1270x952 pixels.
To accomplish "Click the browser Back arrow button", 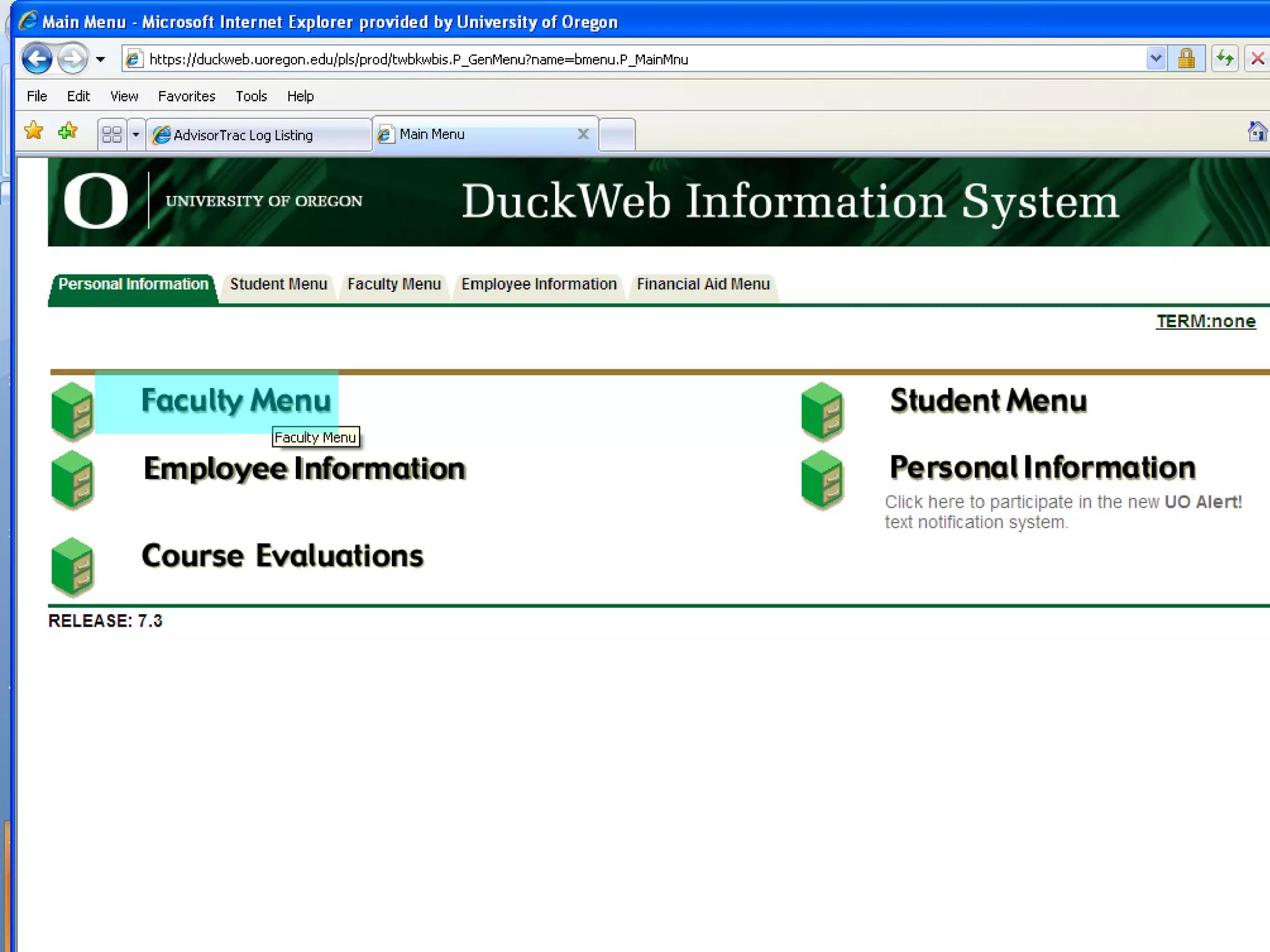I will click(x=37, y=59).
